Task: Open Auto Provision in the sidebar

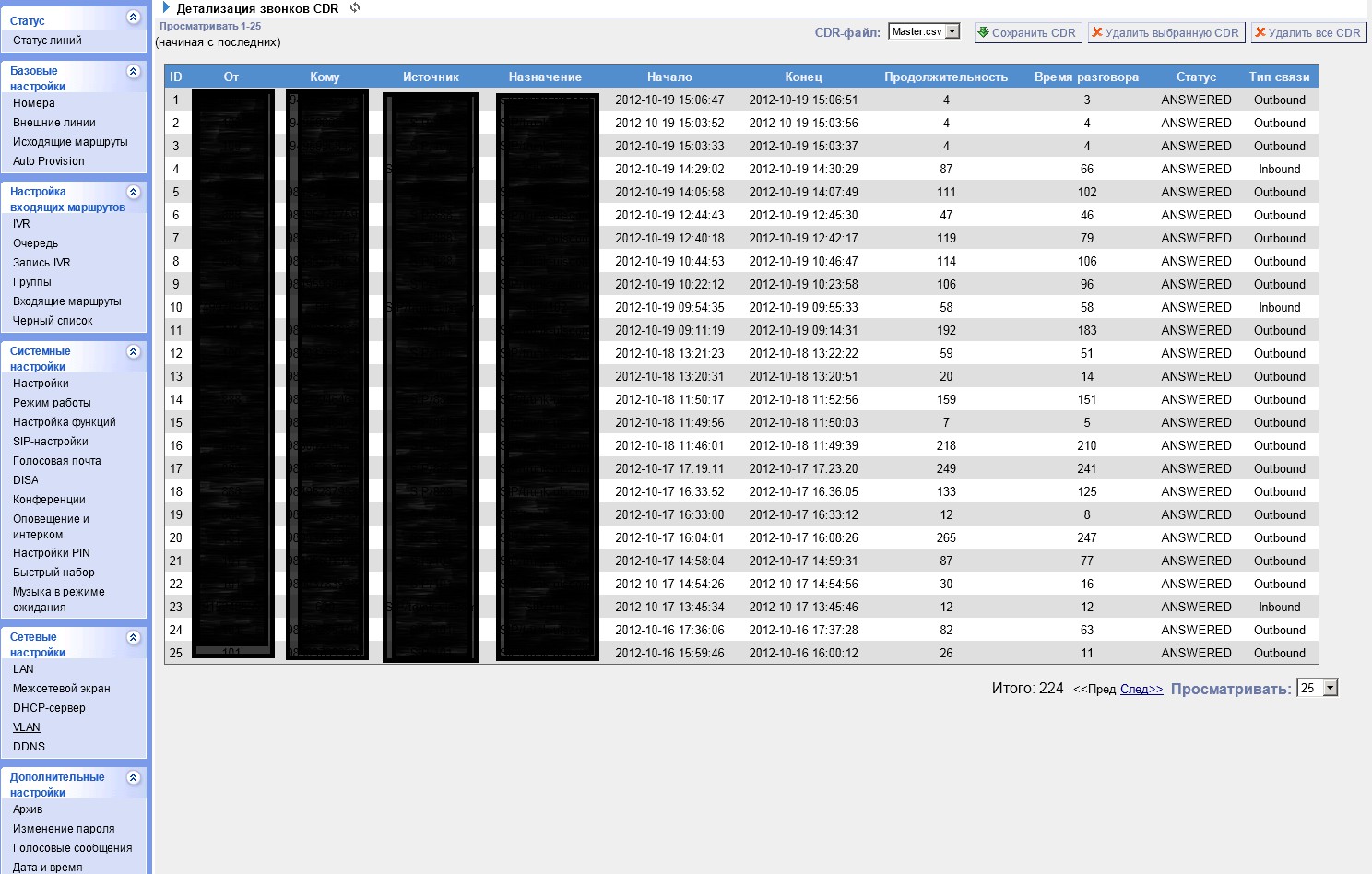Action: pos(49,161)
